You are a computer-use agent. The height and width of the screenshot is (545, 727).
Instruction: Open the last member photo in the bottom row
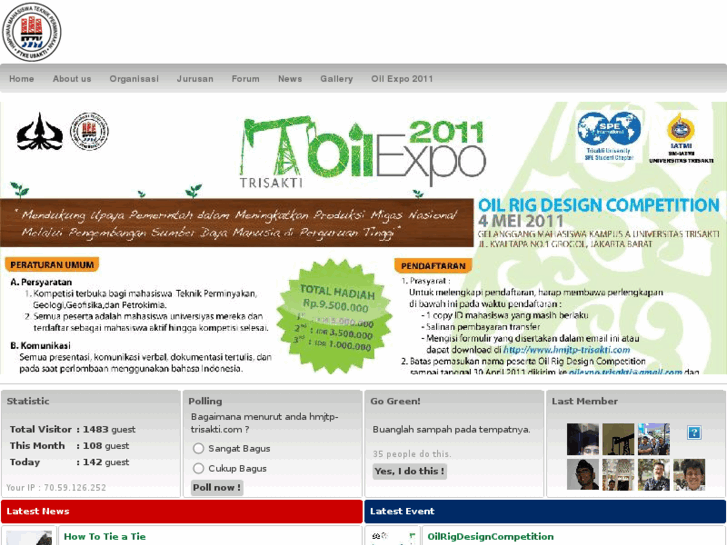(689, 474)
